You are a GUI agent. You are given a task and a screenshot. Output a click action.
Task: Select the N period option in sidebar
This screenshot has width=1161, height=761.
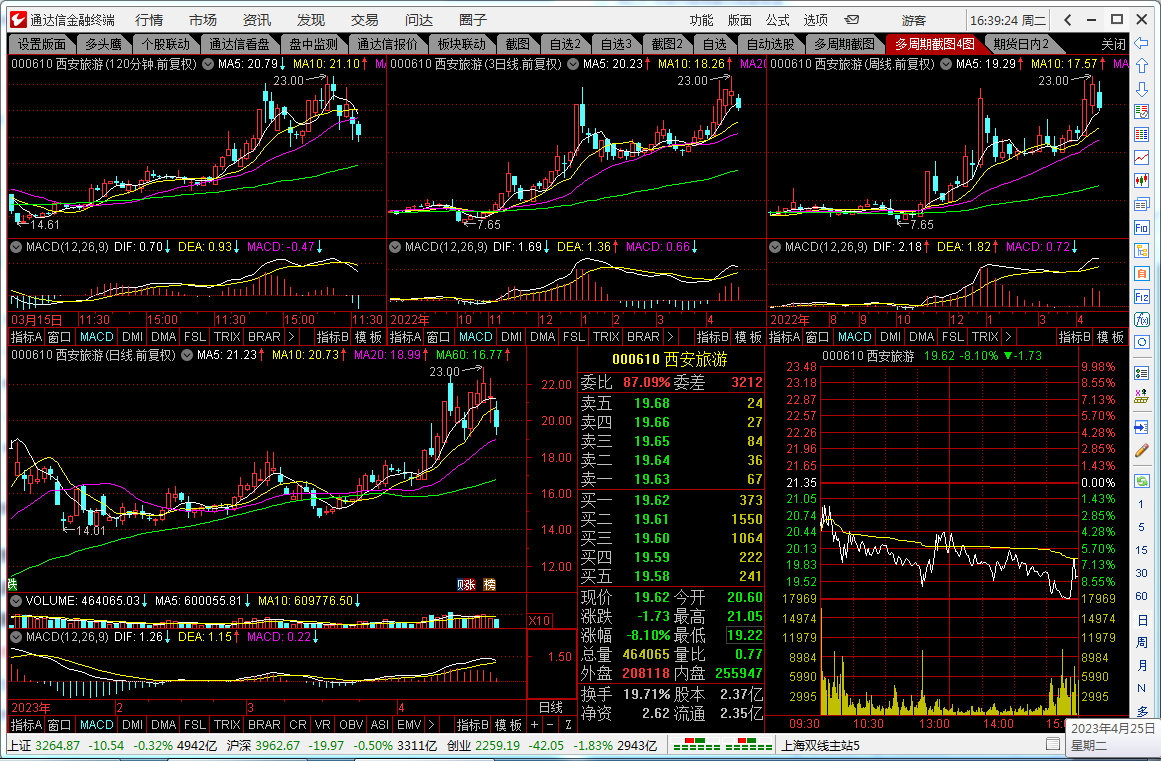pos(1142,688)
